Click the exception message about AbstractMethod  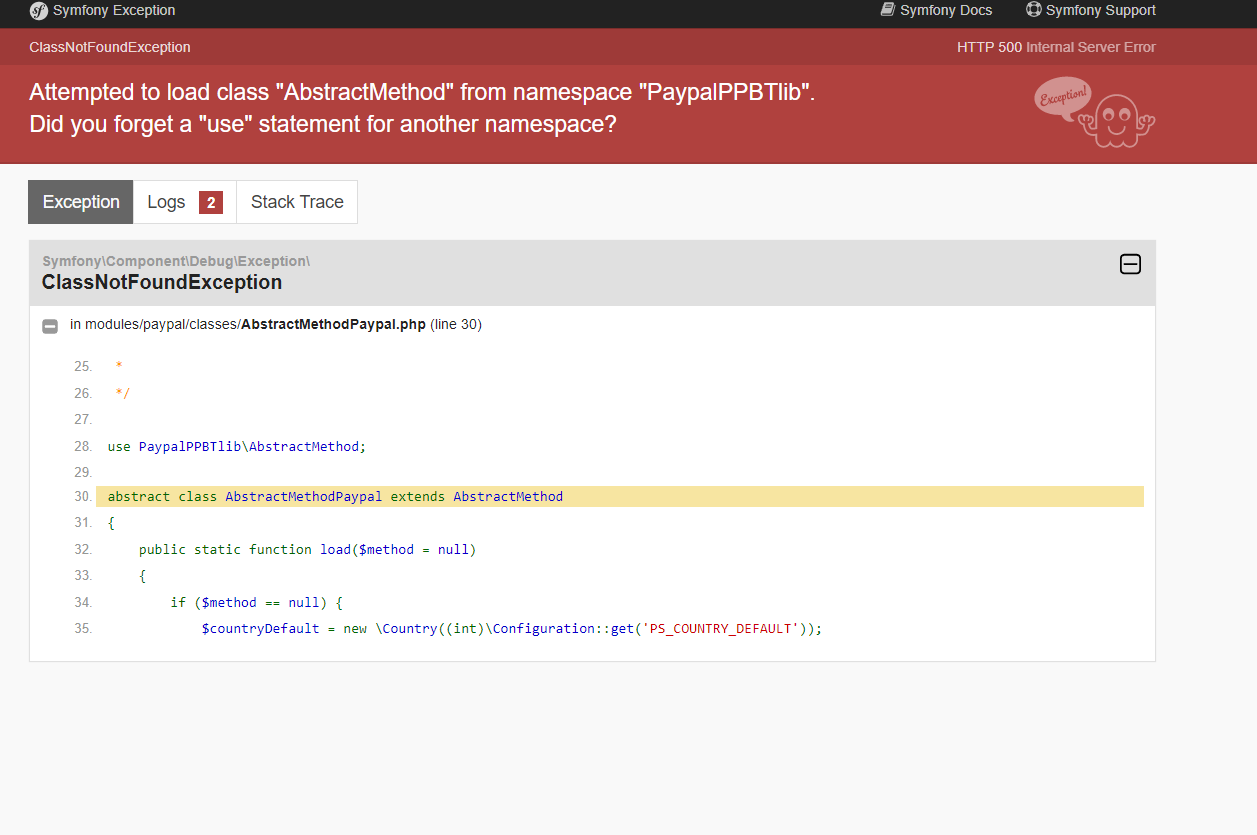tap(422, 108)
